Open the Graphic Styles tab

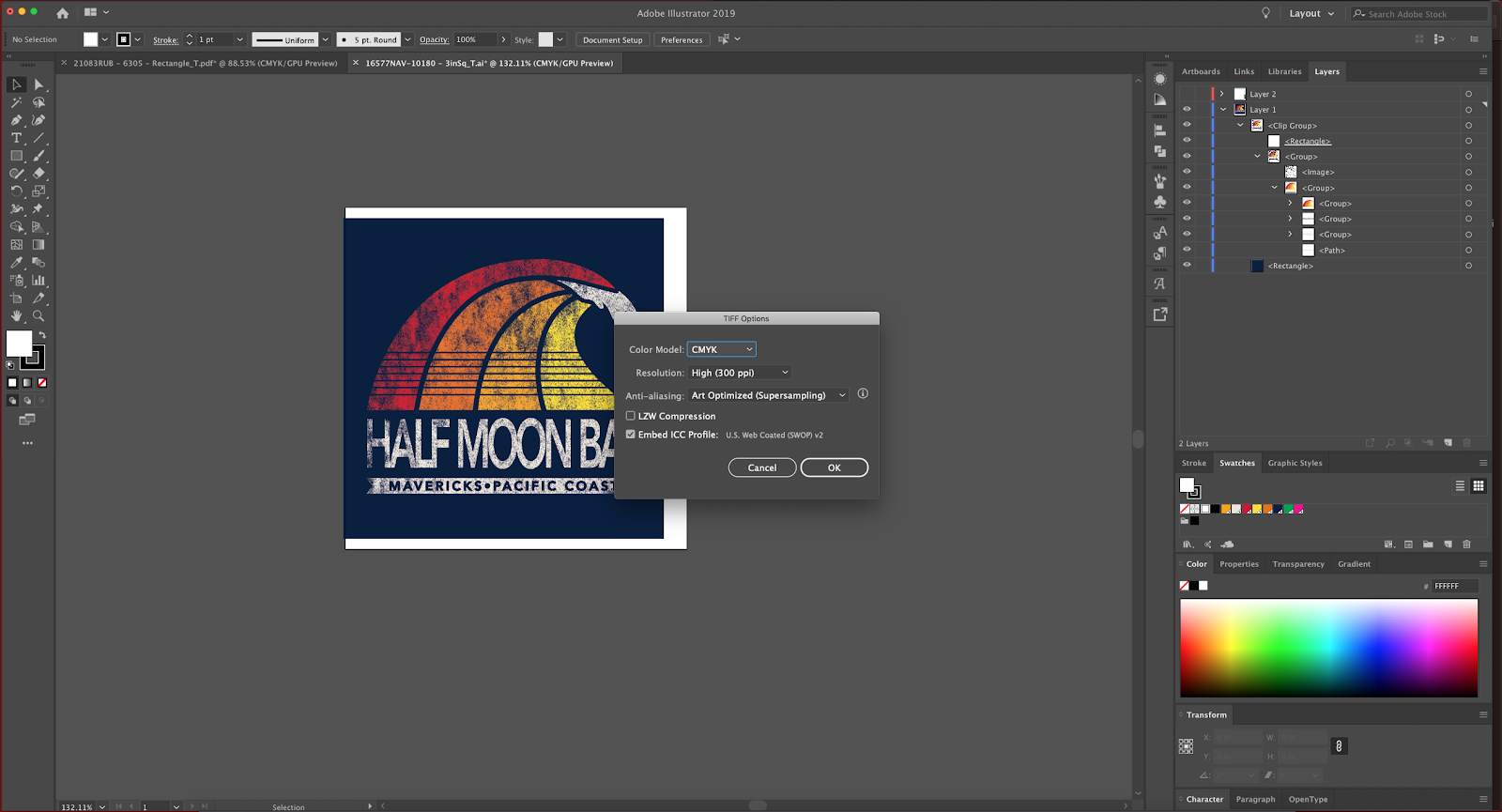(x=1295, y=463)
